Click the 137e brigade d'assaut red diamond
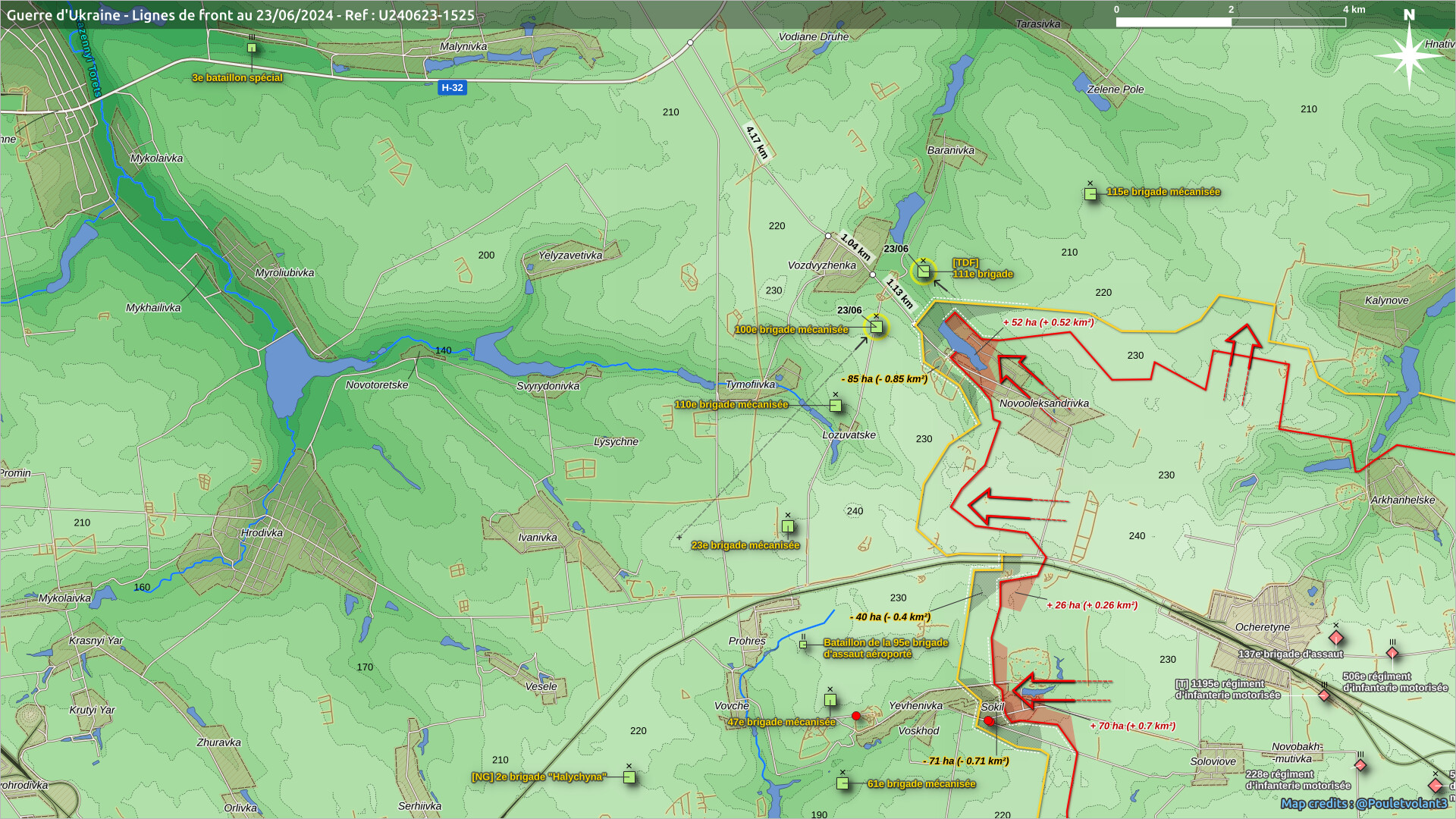This screenshot has height=819, width=1456. [1336, 637]
